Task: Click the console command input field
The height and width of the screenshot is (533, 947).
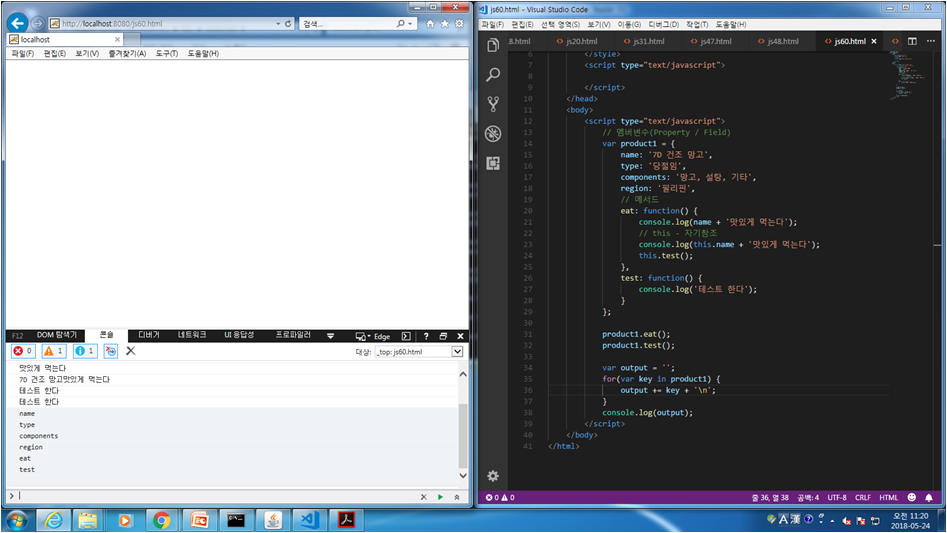Action: (x=217, y=496)
